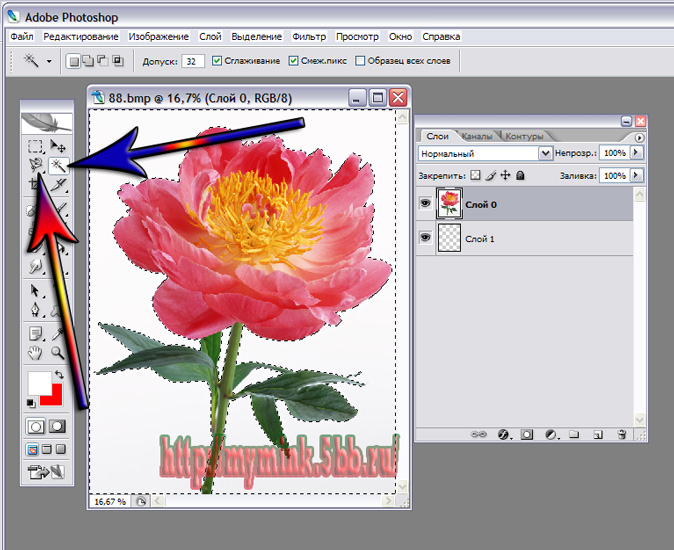The image size is (674, 550).
Task: Reset to default black and white colors
Action: coord(31,403)
